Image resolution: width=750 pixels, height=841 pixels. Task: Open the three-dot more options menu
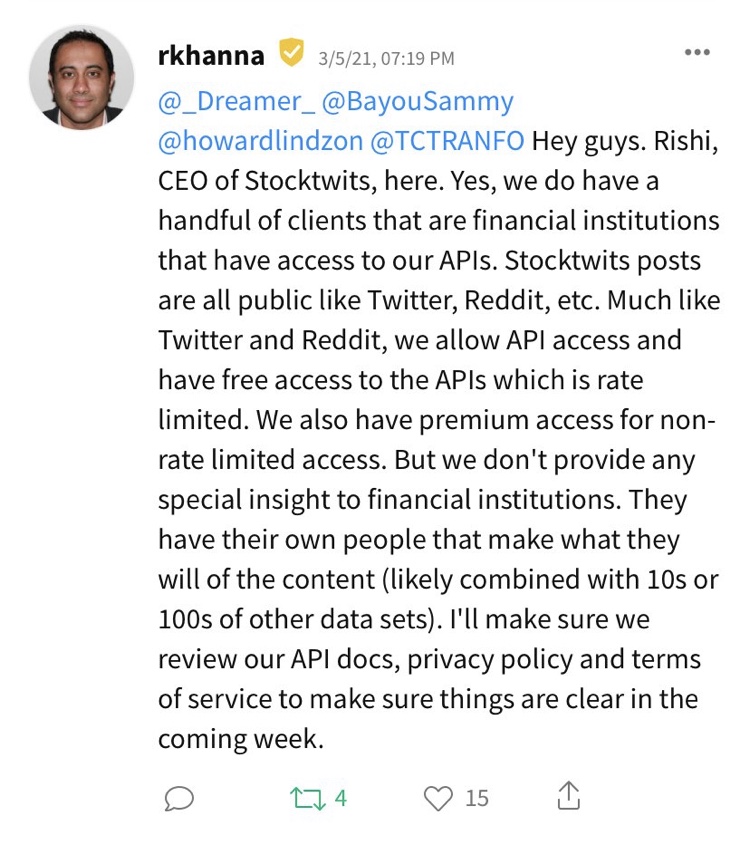click(697, 53)
